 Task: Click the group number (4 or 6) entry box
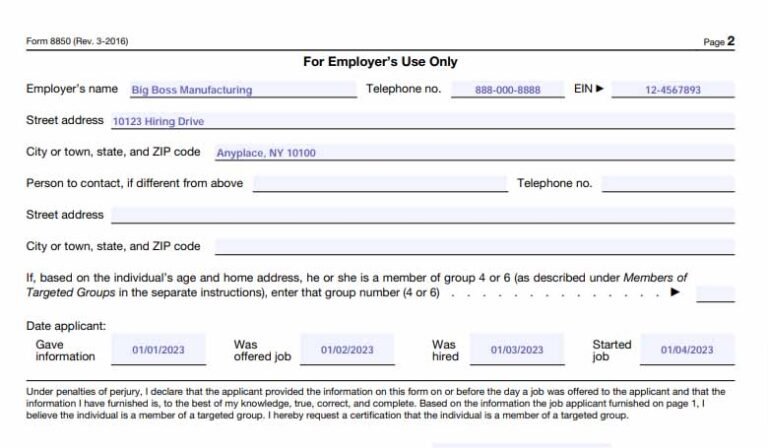tap(715, 294)
